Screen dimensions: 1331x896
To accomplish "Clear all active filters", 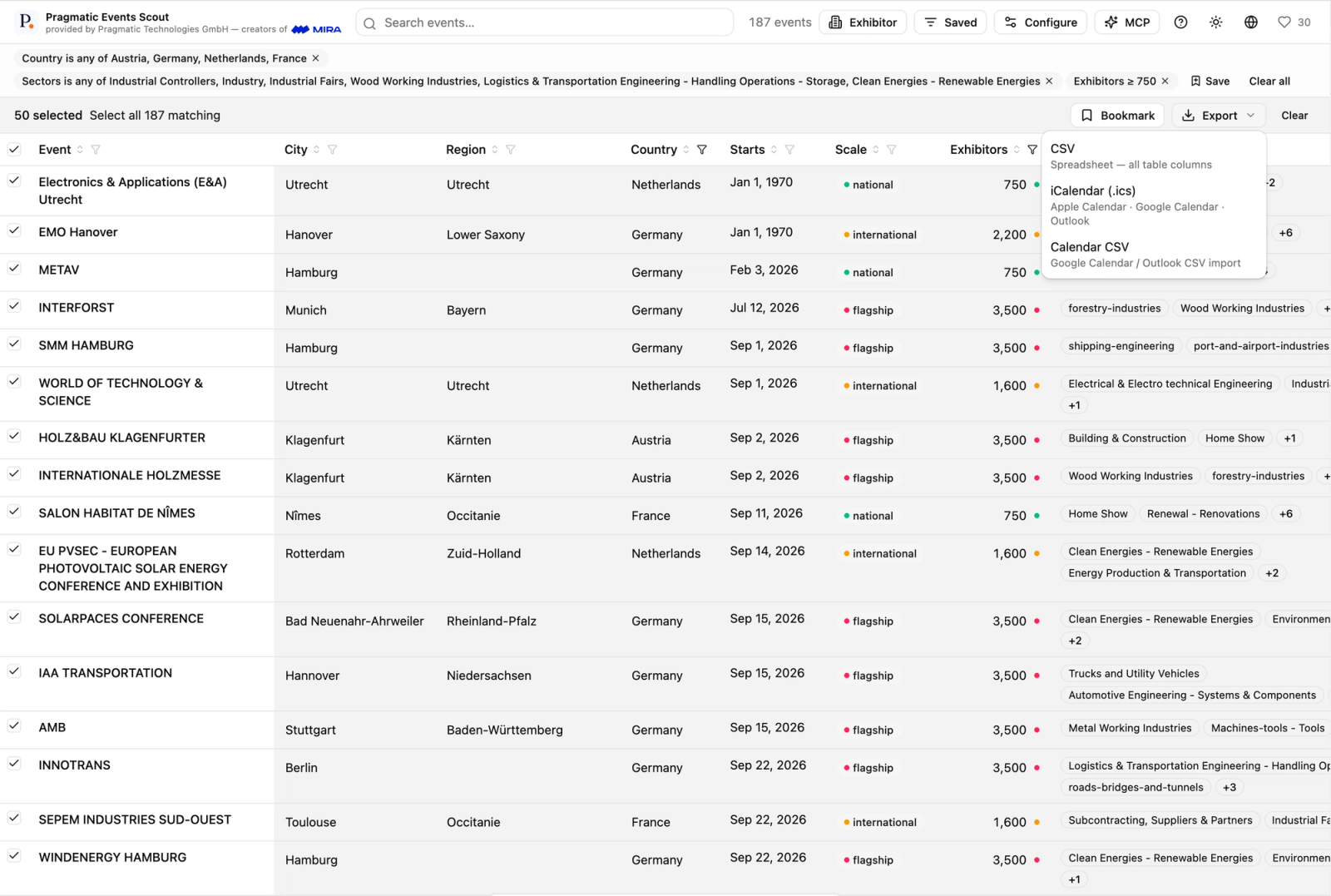I will click(x=1269, y=81).
